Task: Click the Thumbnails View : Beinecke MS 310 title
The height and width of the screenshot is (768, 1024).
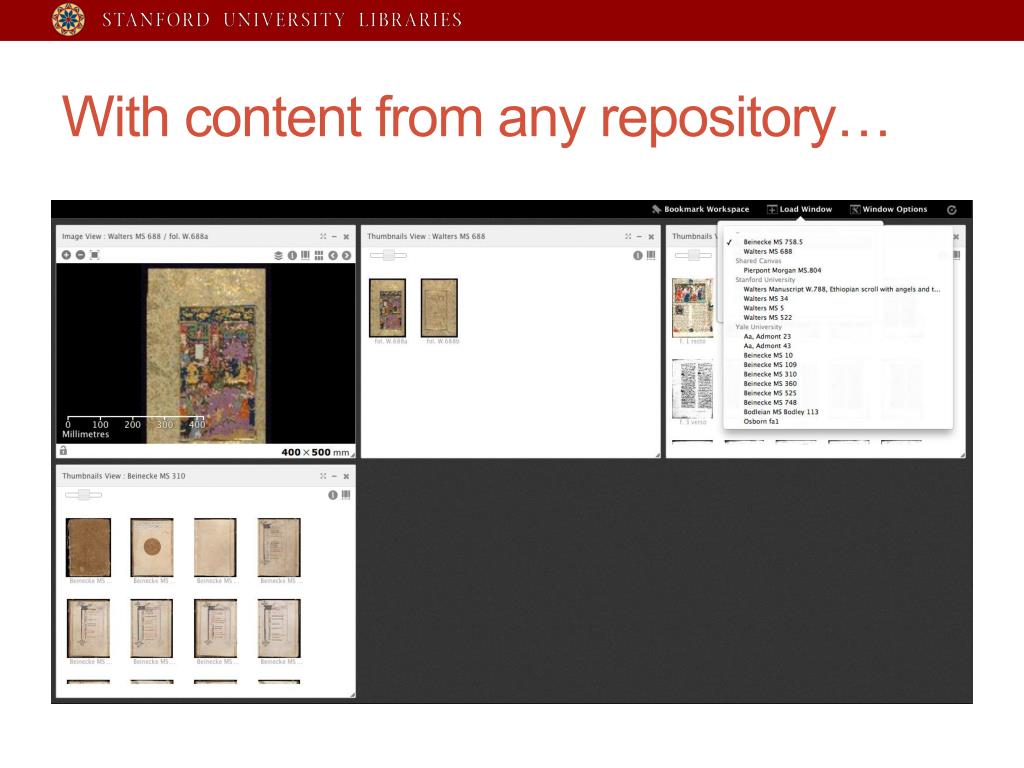Action: (123, 476)
